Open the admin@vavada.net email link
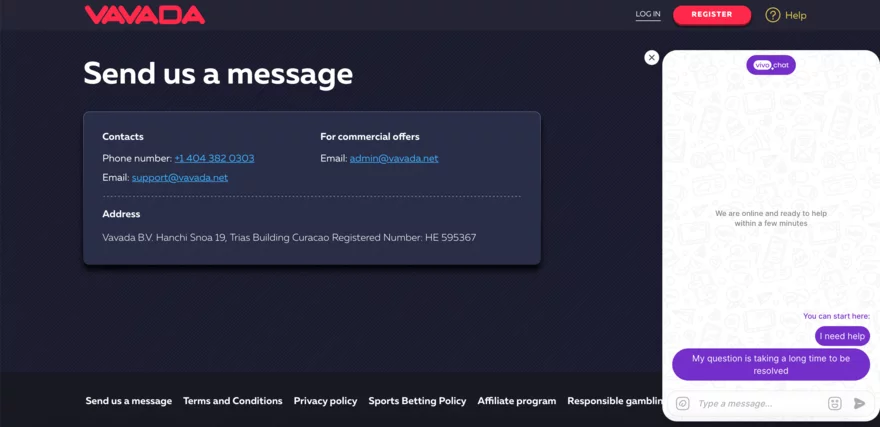Viewport: 880px width, 427px height. [394, 158]
